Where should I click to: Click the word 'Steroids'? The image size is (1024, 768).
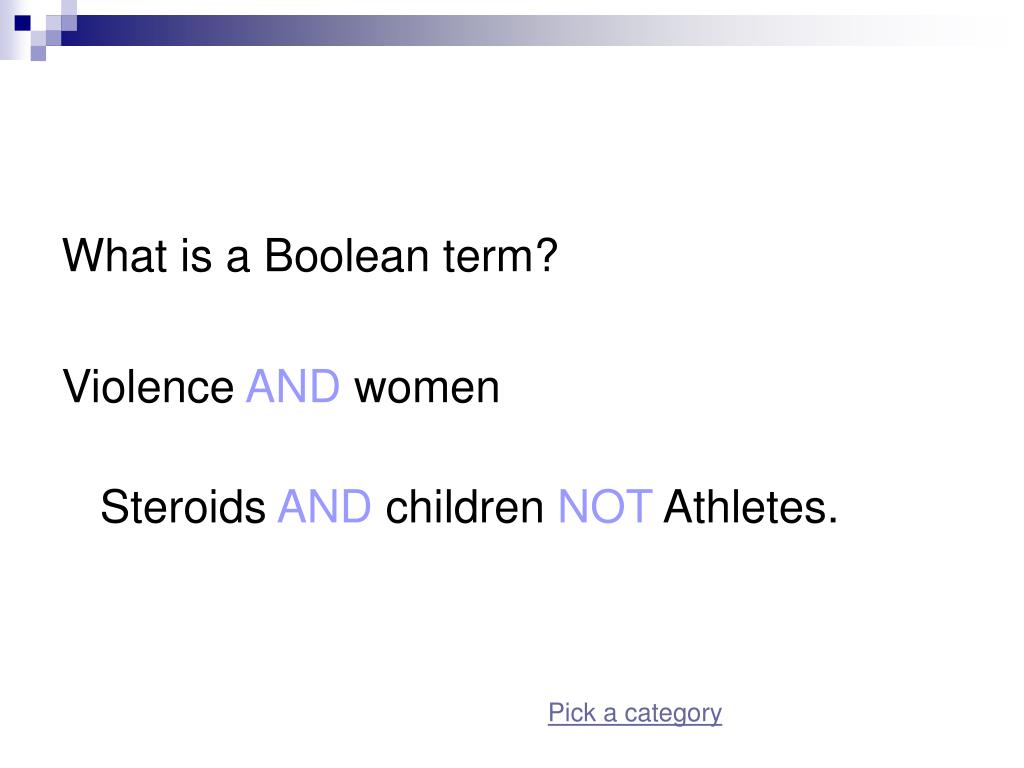[183, 507]
